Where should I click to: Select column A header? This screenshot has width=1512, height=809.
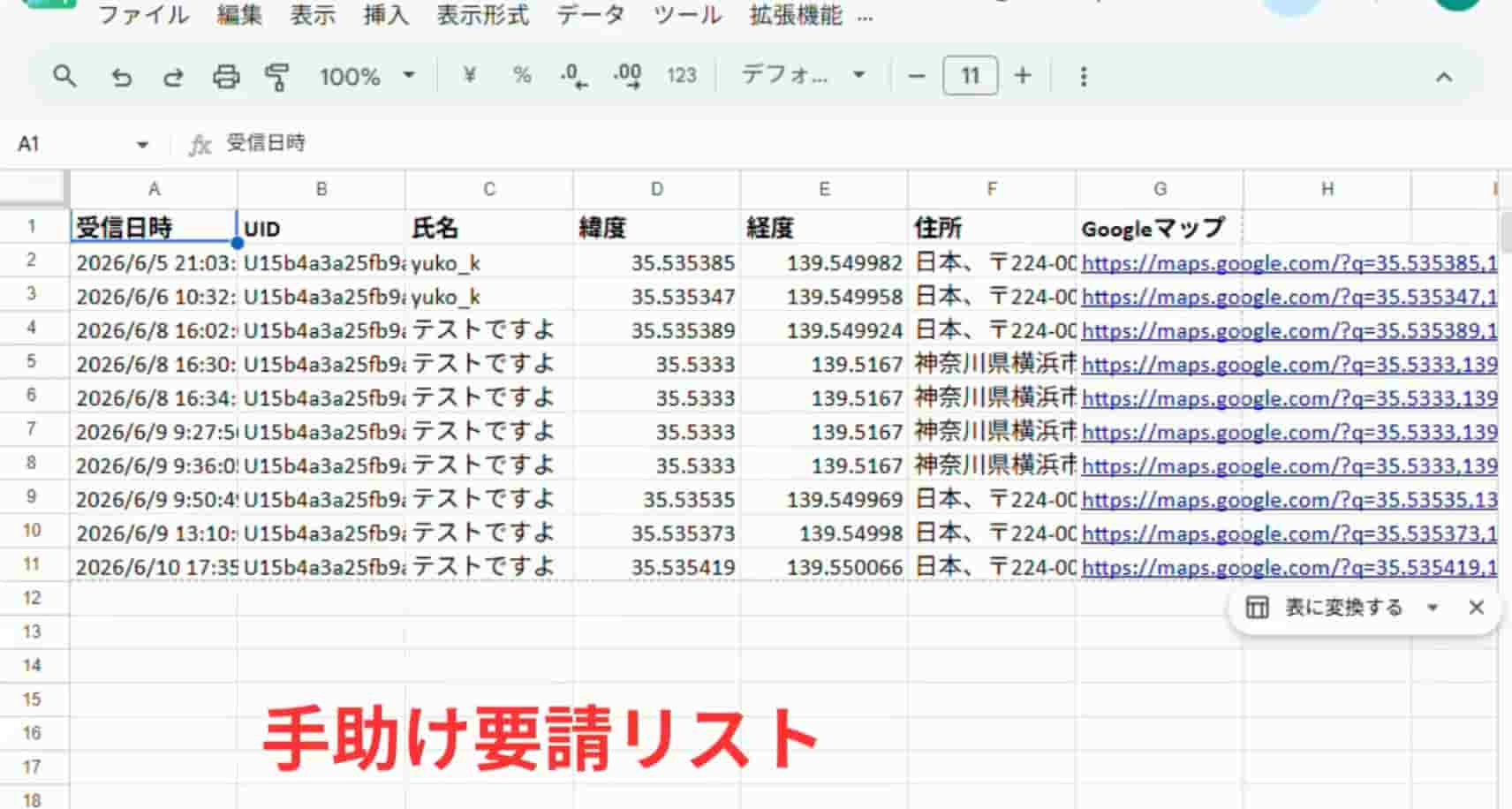tap(154, 189)
